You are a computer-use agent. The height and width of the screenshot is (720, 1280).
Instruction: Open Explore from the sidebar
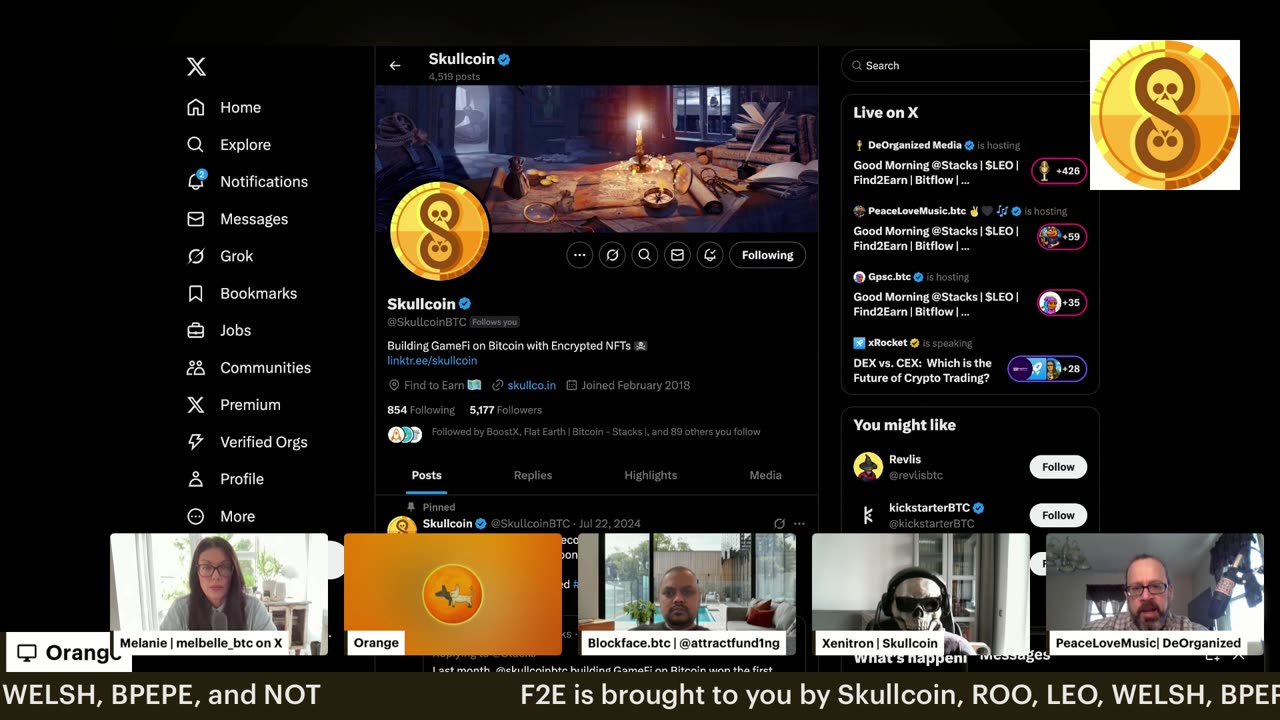pyautogui.click(x=245, y=144)
